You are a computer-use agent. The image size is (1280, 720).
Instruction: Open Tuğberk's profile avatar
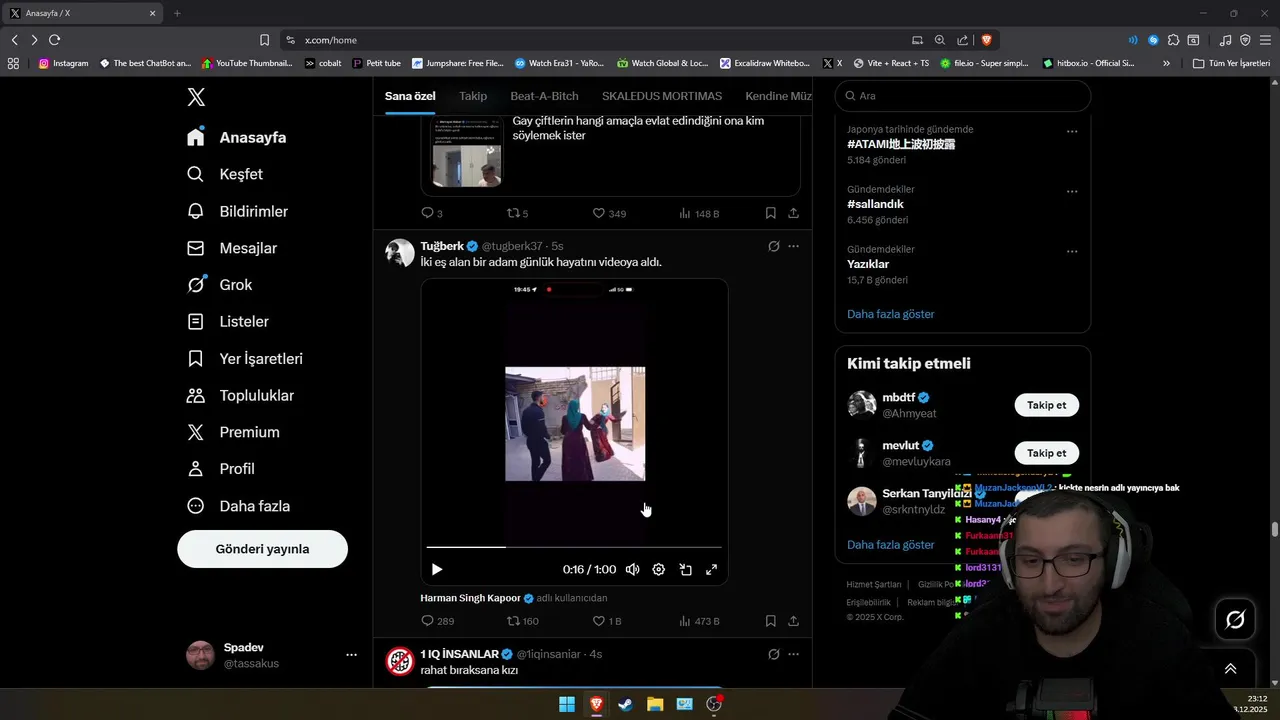click(x=400, y=253)
